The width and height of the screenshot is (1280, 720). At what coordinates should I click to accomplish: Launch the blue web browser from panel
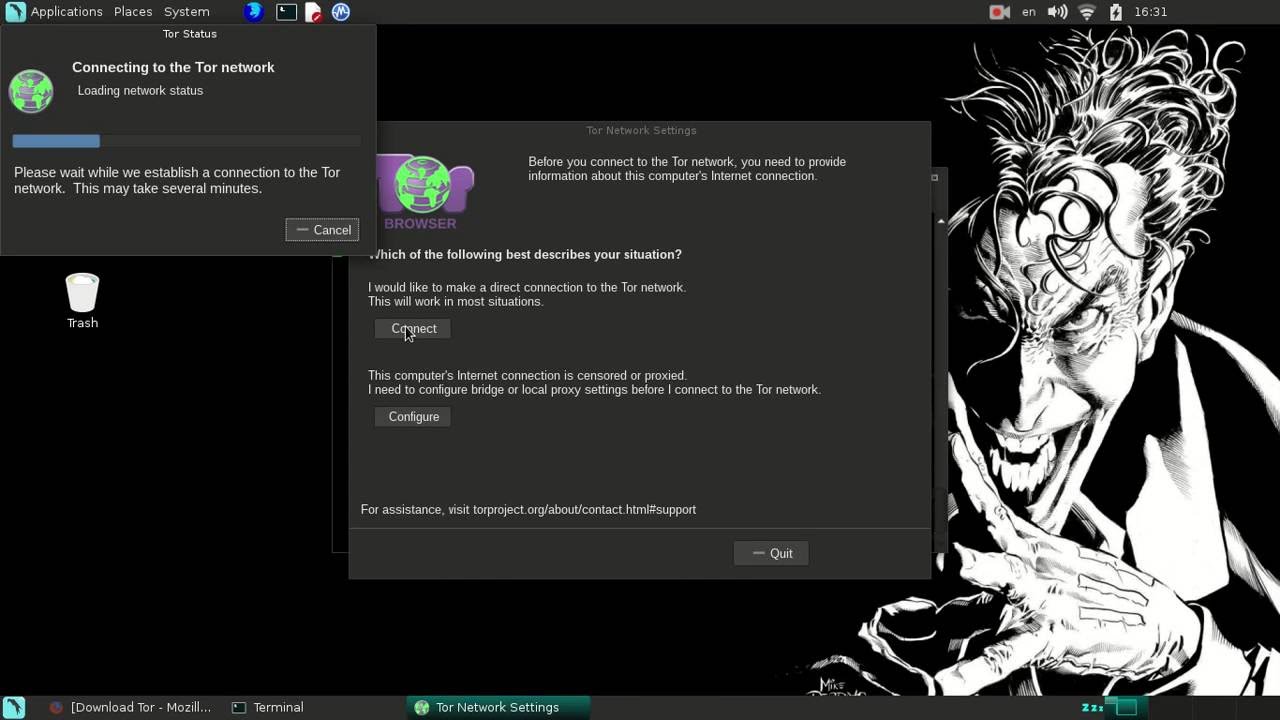(x=254, y=12)
